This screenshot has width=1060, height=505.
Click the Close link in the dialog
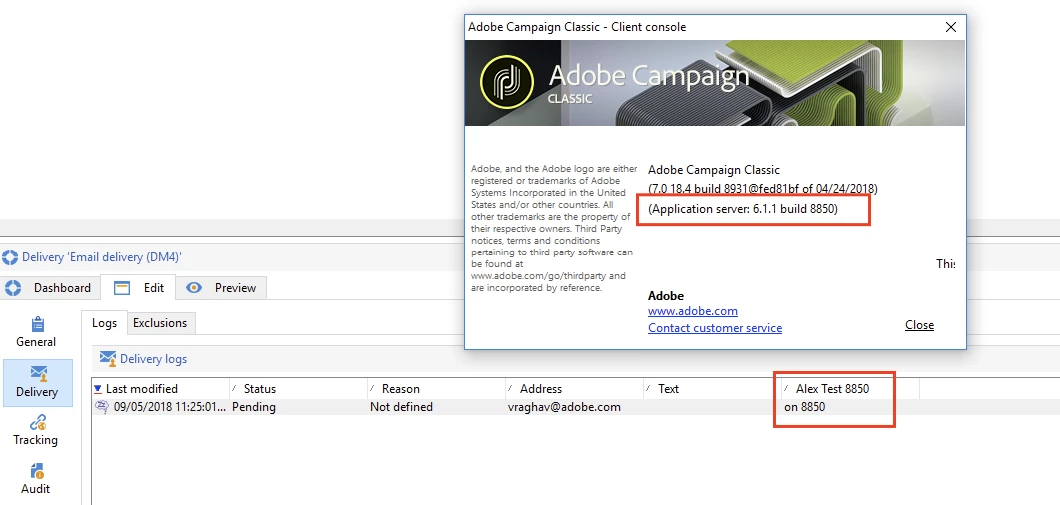coord(919,325)
